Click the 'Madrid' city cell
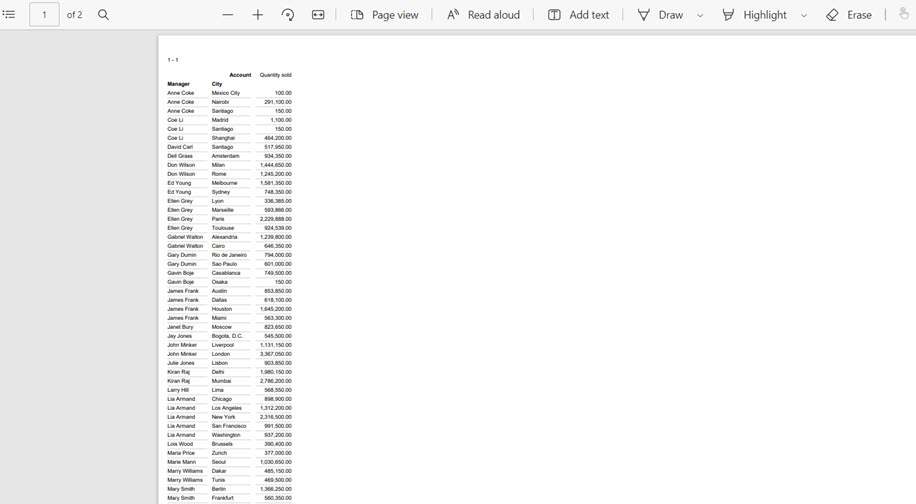Image resolution: width=916 pixels, height=504 pixels. click(220, 120)
